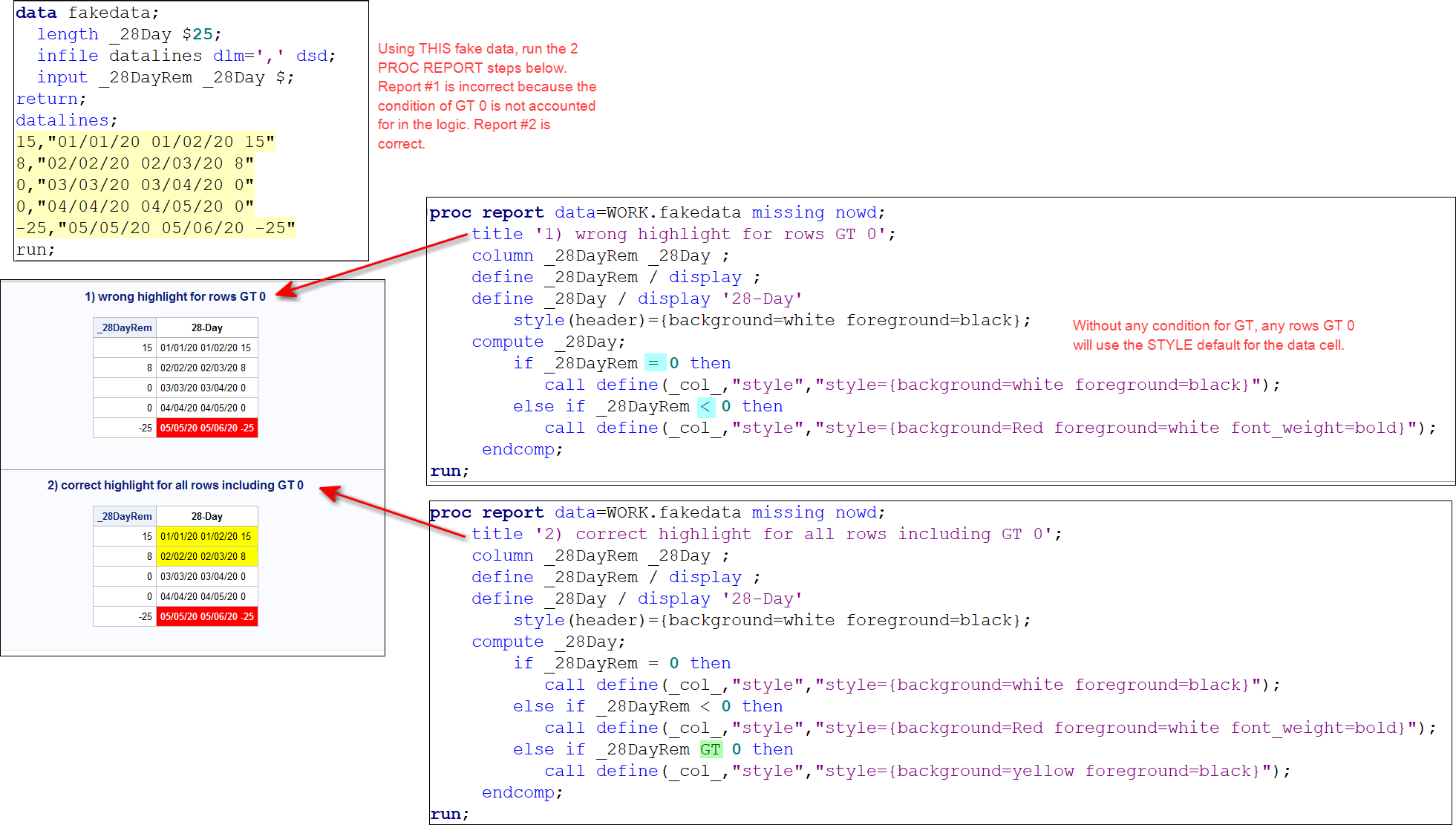Click the highlighted equals sign in Report 1 compute block

coord(654,362)
